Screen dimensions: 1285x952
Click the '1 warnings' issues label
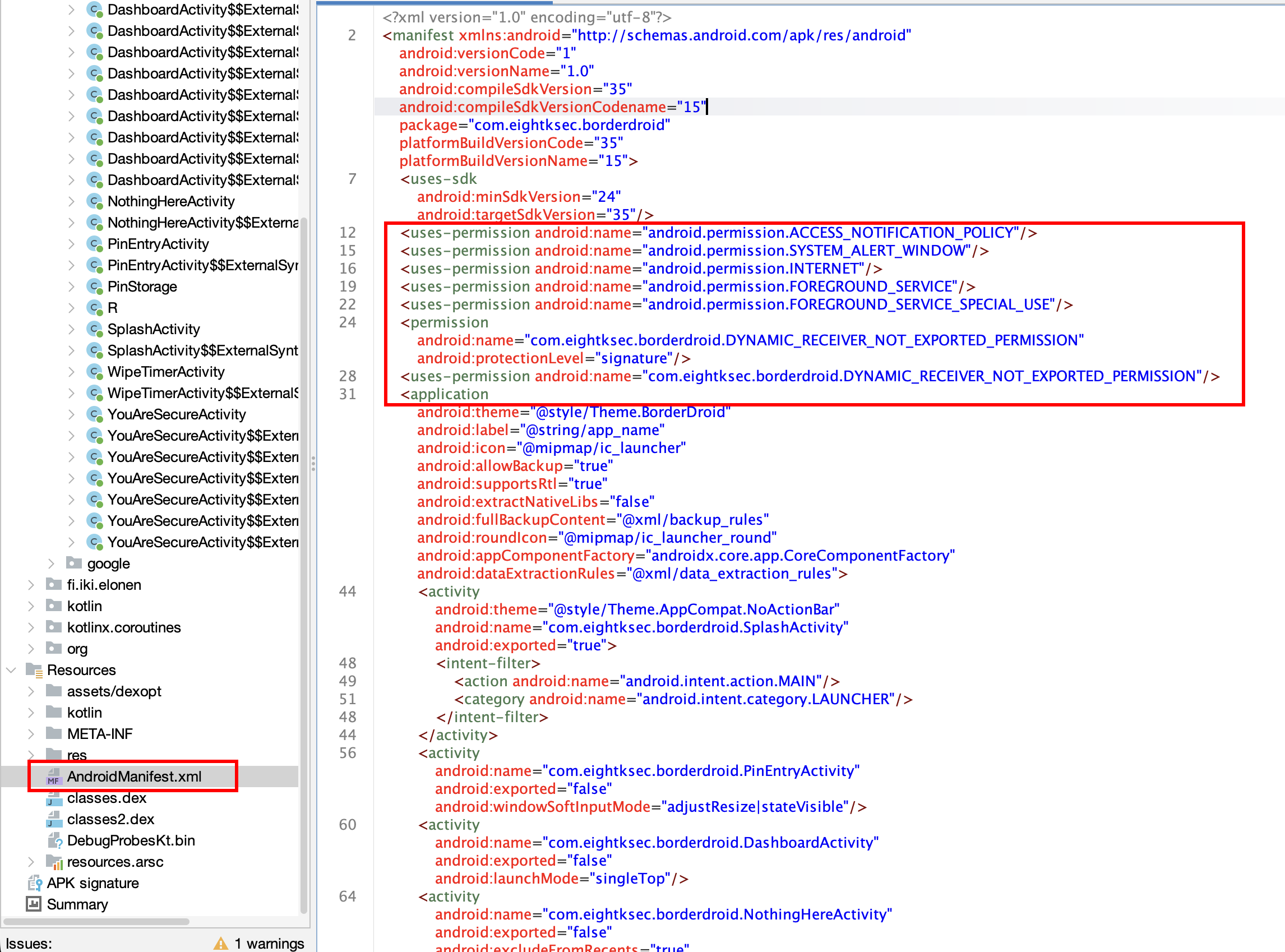click(269, 944)
